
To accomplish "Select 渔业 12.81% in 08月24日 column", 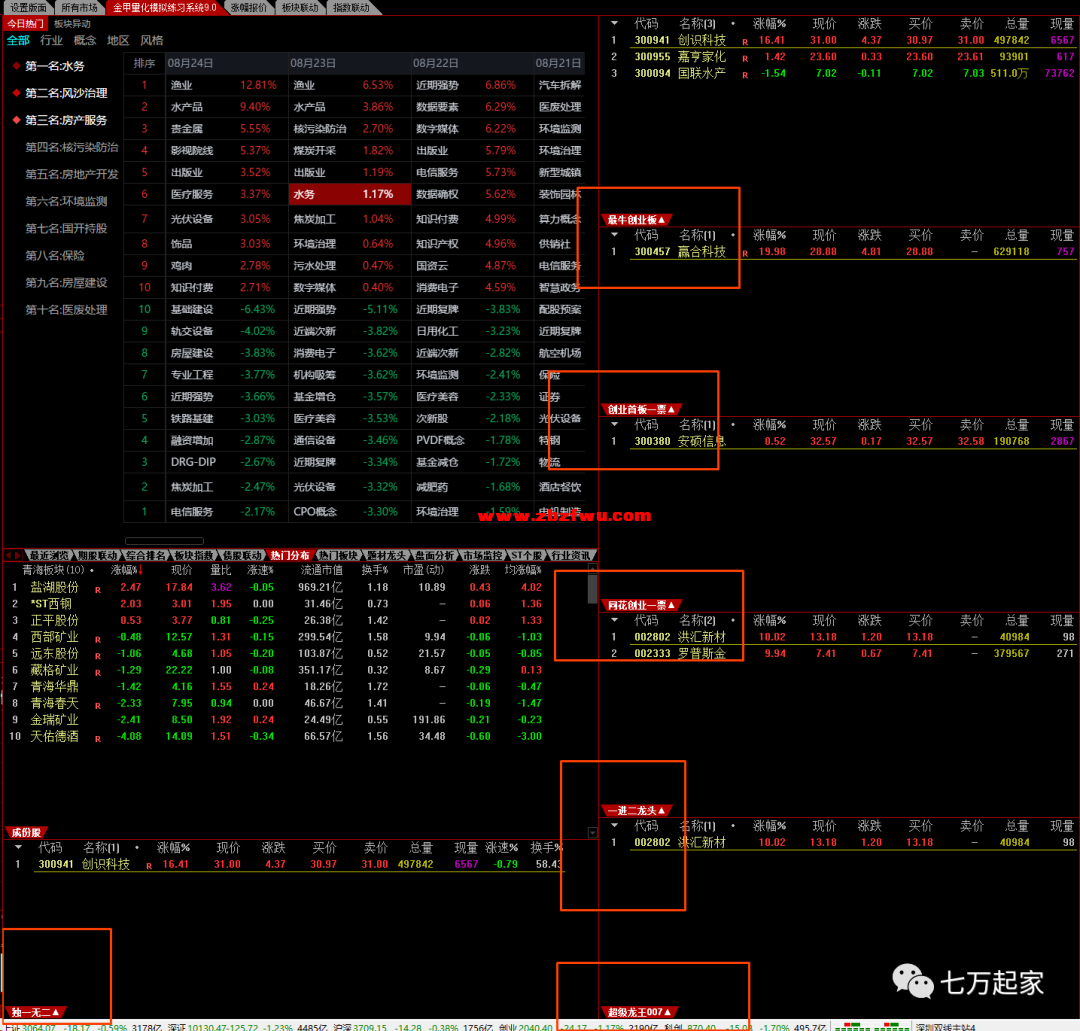I will [227, 85].
